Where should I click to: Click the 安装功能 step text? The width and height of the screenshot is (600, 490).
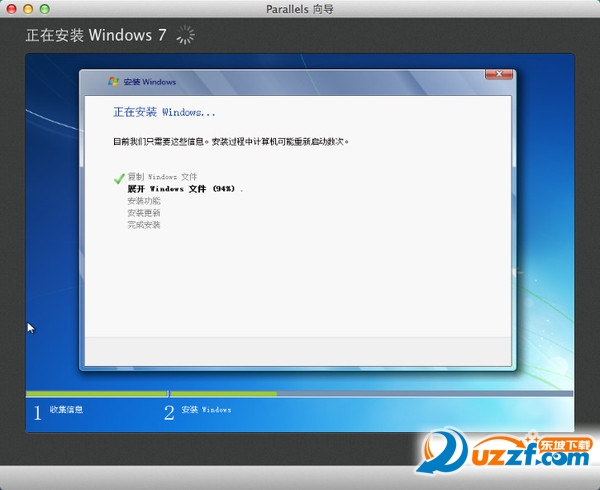(143, 201)
